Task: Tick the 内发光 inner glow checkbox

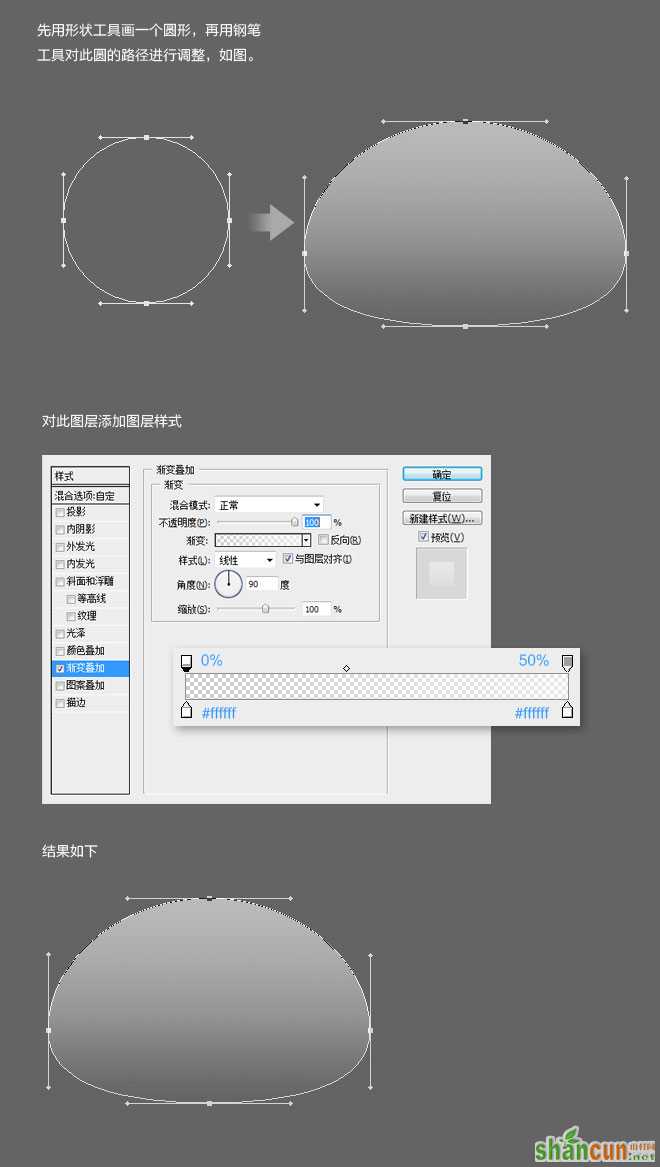Action: (x=60, y=564)
